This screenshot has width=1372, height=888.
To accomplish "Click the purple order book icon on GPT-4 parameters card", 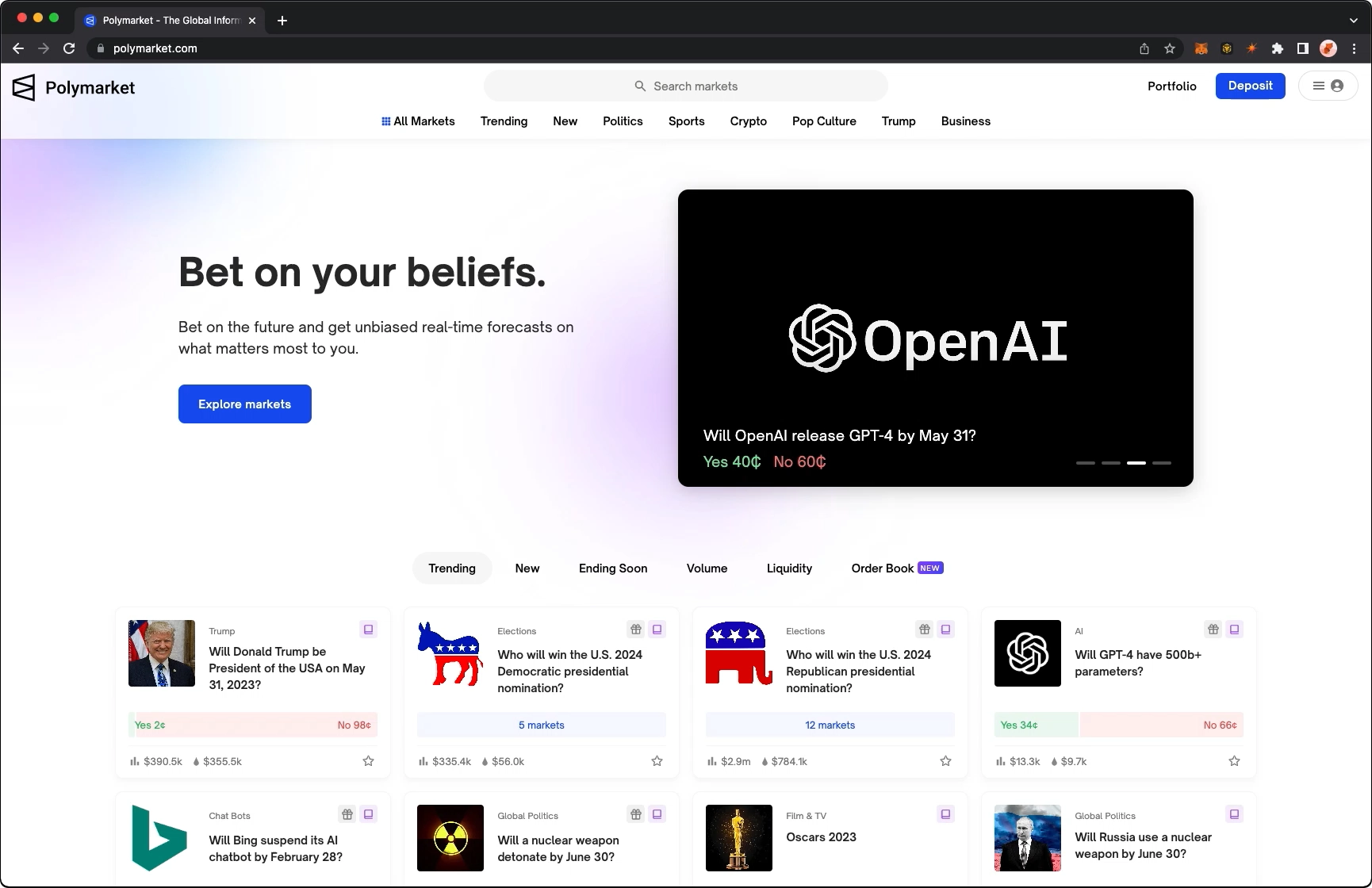I will pyautogui.click(x=1234, y=630).
